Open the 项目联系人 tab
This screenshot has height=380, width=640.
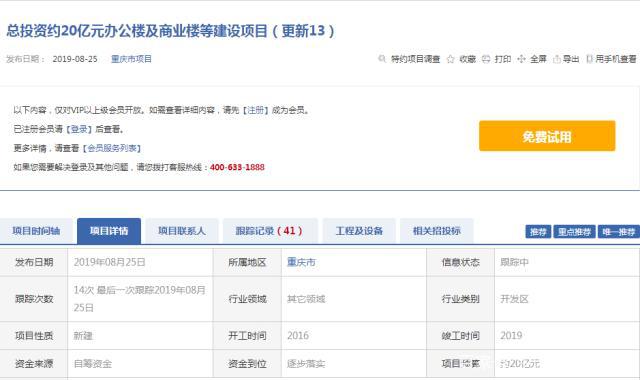point(182,231)
